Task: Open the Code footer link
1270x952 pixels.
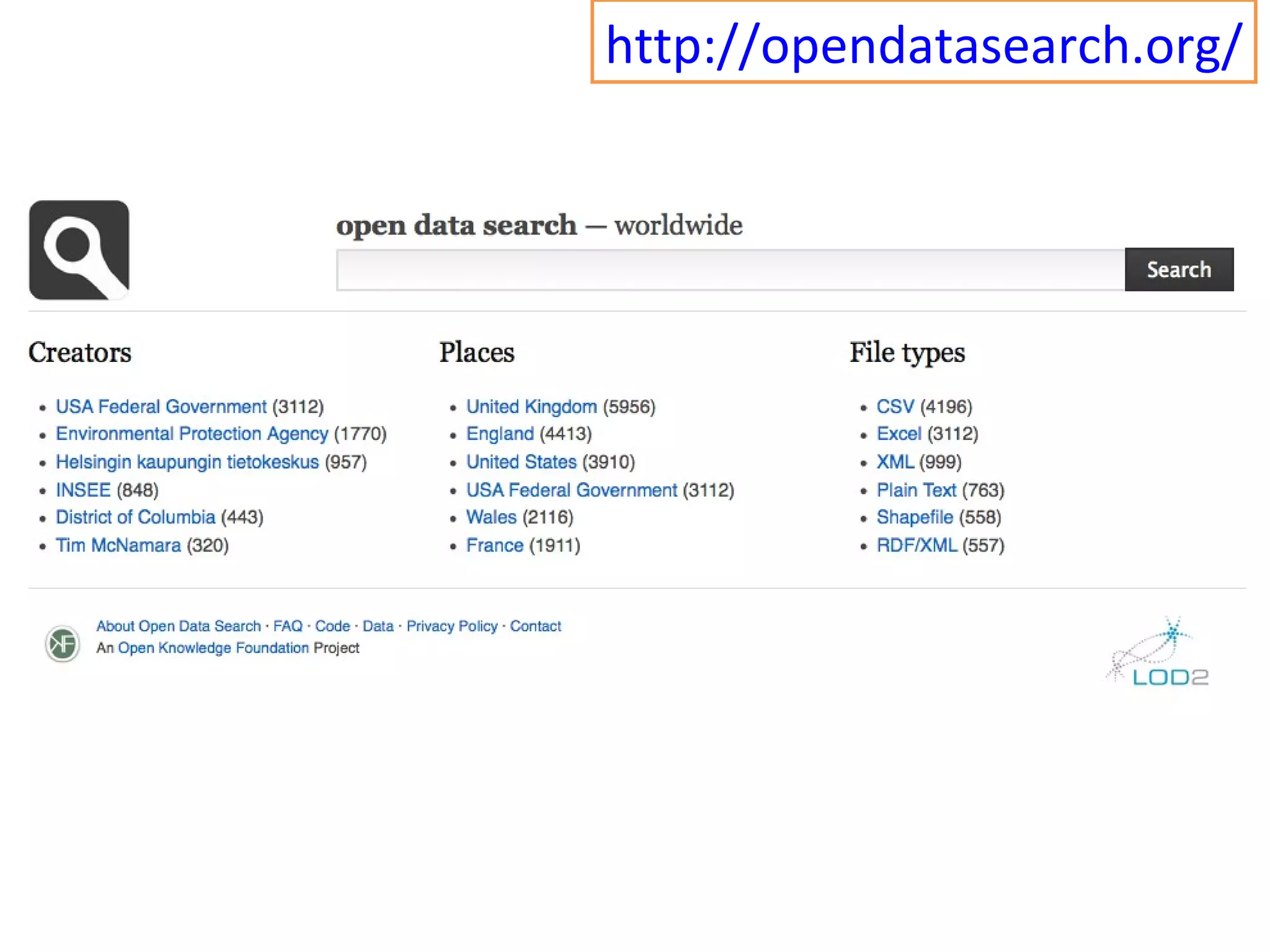Action: click(333, 626)
